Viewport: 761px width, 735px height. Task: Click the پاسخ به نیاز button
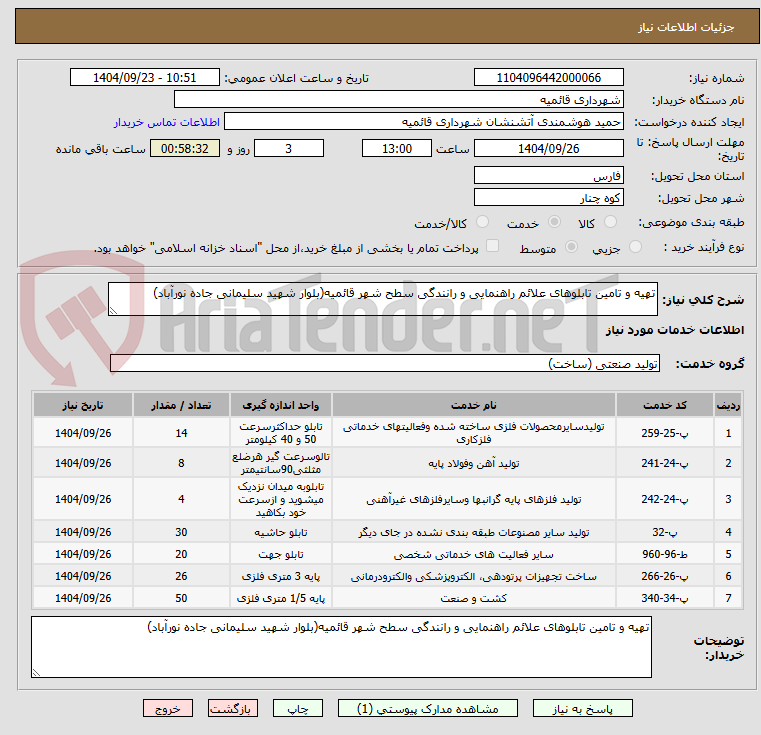tap(582, 708)
